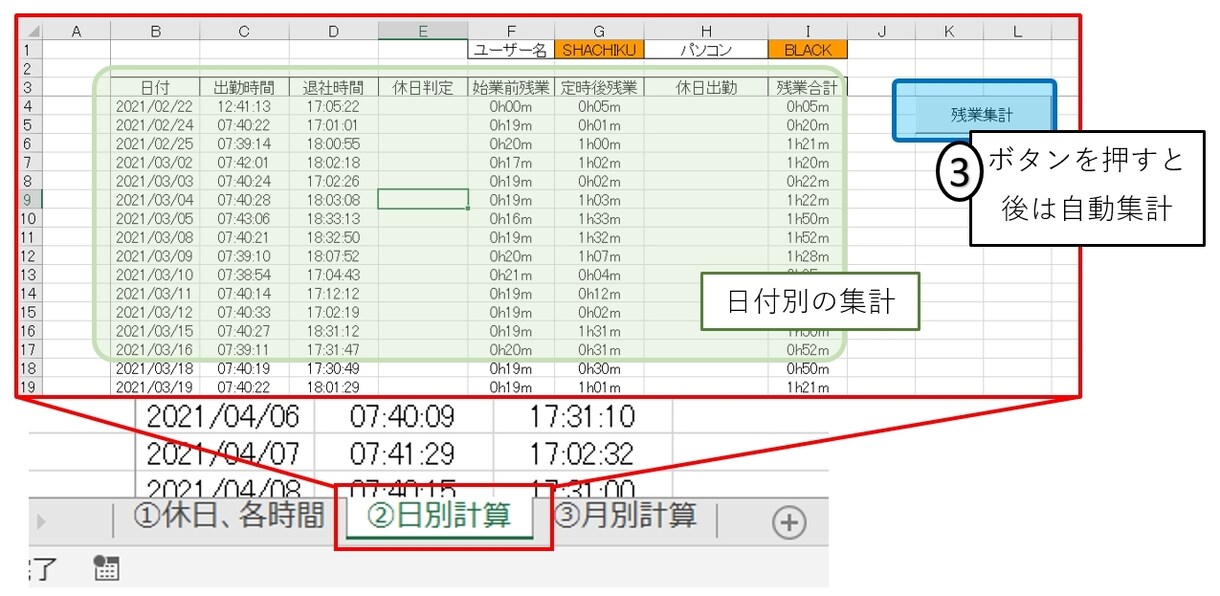Select date cell 2021/02/24
The image size is (1220, 596).
click(x=155, y=124)
